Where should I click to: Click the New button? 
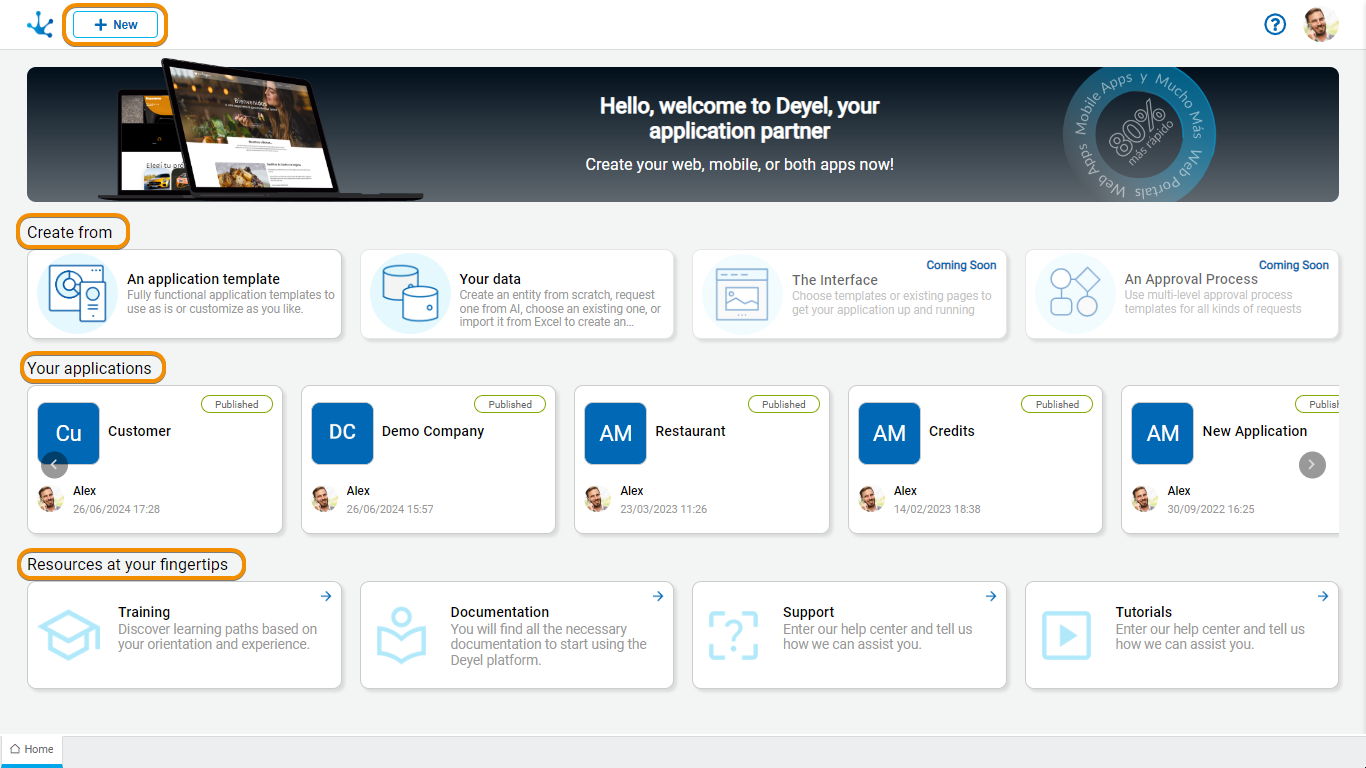[115, 25]
